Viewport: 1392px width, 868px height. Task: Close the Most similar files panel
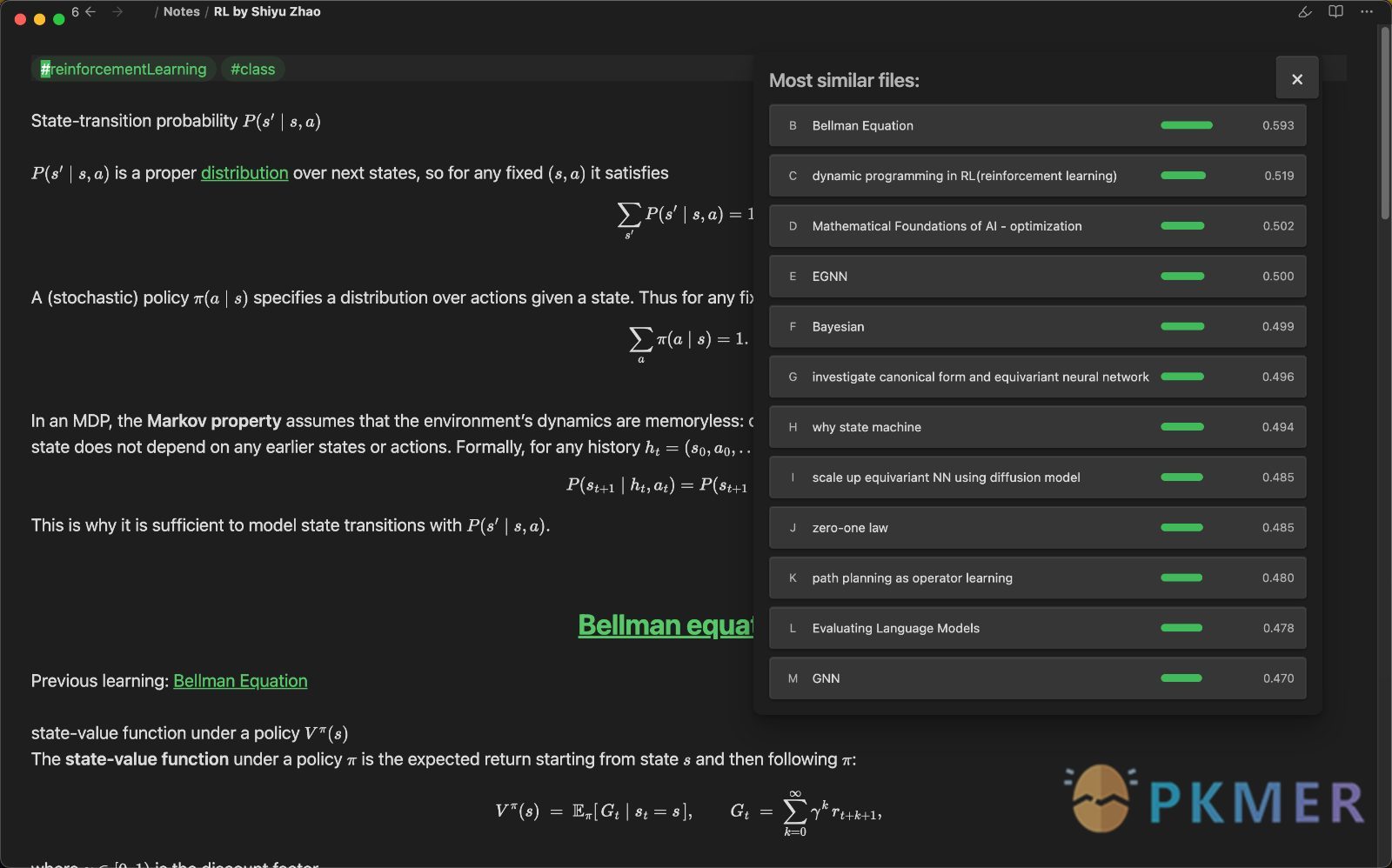1296,79
